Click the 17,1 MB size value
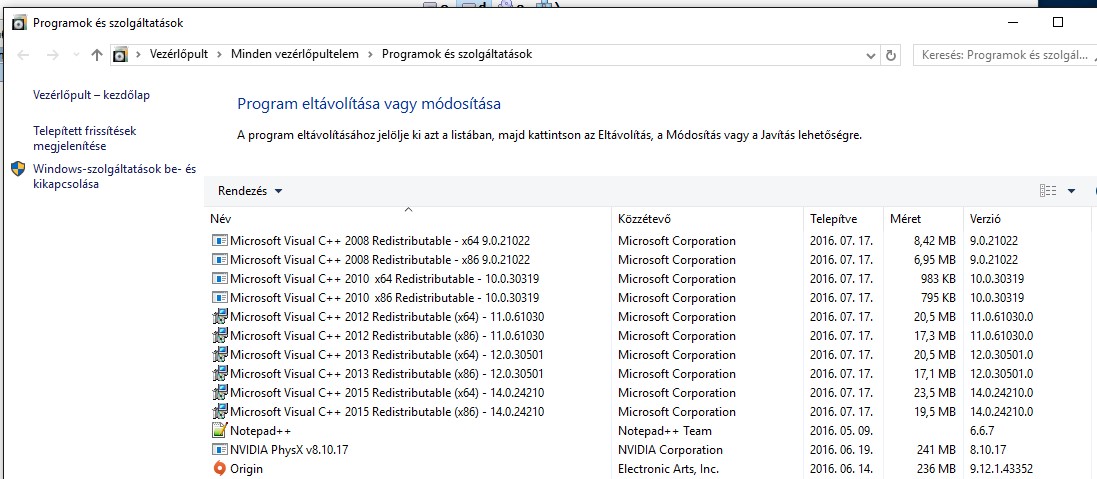1097x479 pixels. click(x=935, y=373)
